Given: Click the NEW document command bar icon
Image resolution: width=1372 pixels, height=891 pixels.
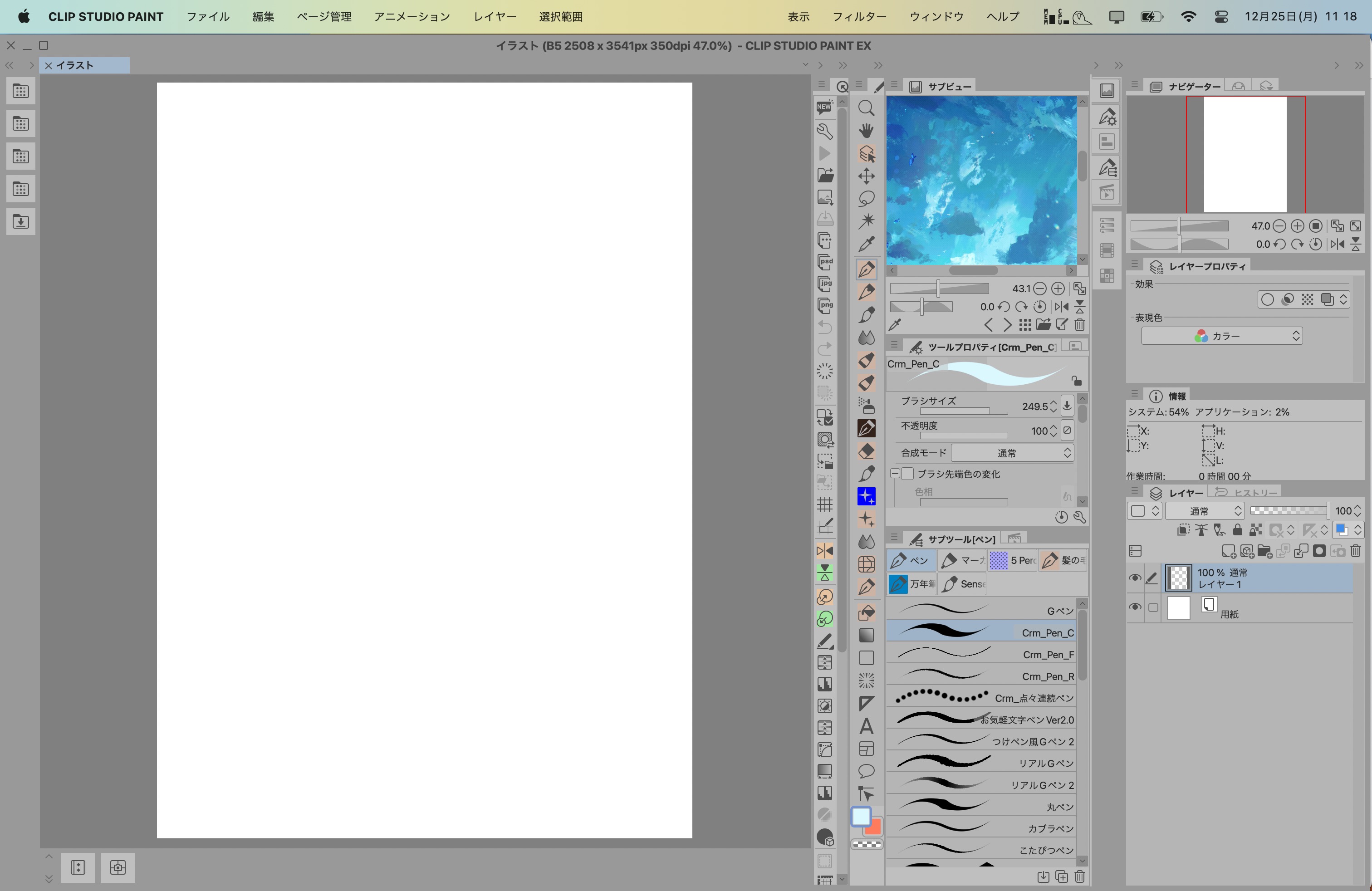Looking at the screenshot, I should point(824,107).
